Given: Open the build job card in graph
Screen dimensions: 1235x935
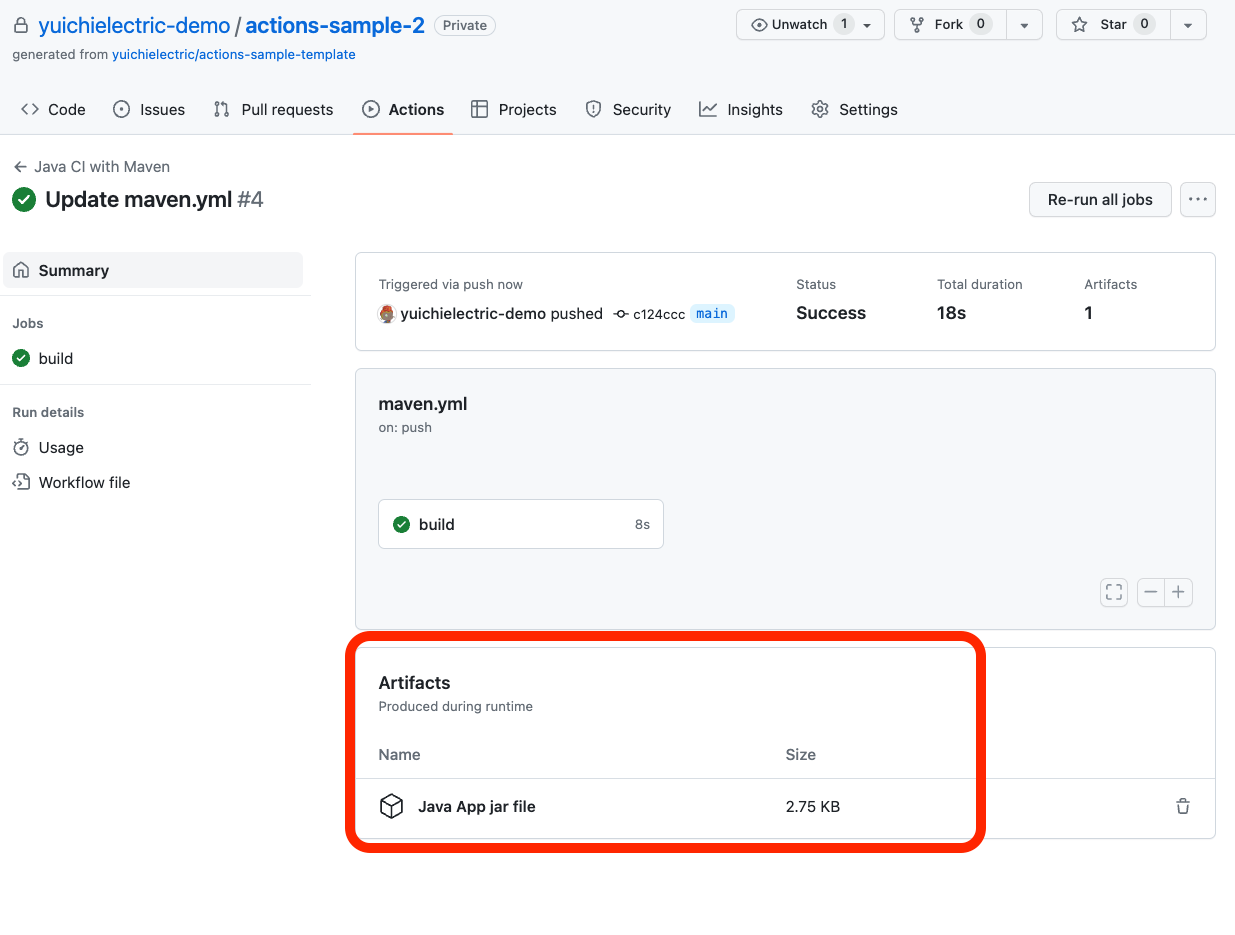Looking at the screenshot, I should tap(521, 524).
